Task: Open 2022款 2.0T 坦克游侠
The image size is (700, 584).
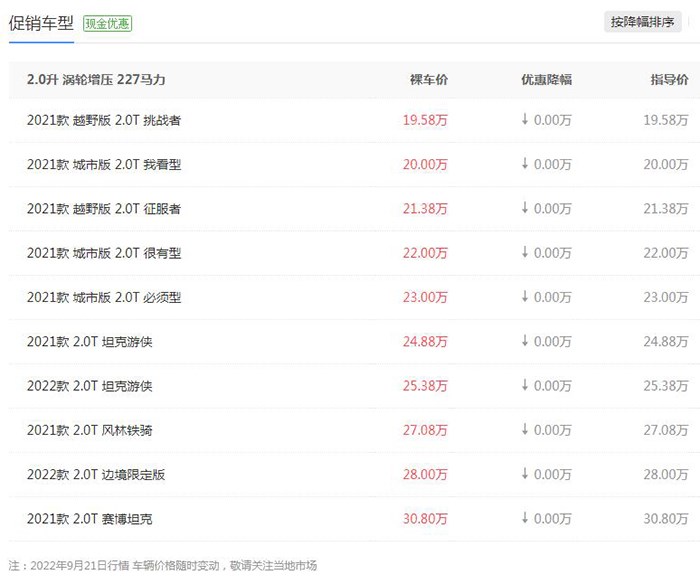Action: pyautogui.click(x=89, y=386)
